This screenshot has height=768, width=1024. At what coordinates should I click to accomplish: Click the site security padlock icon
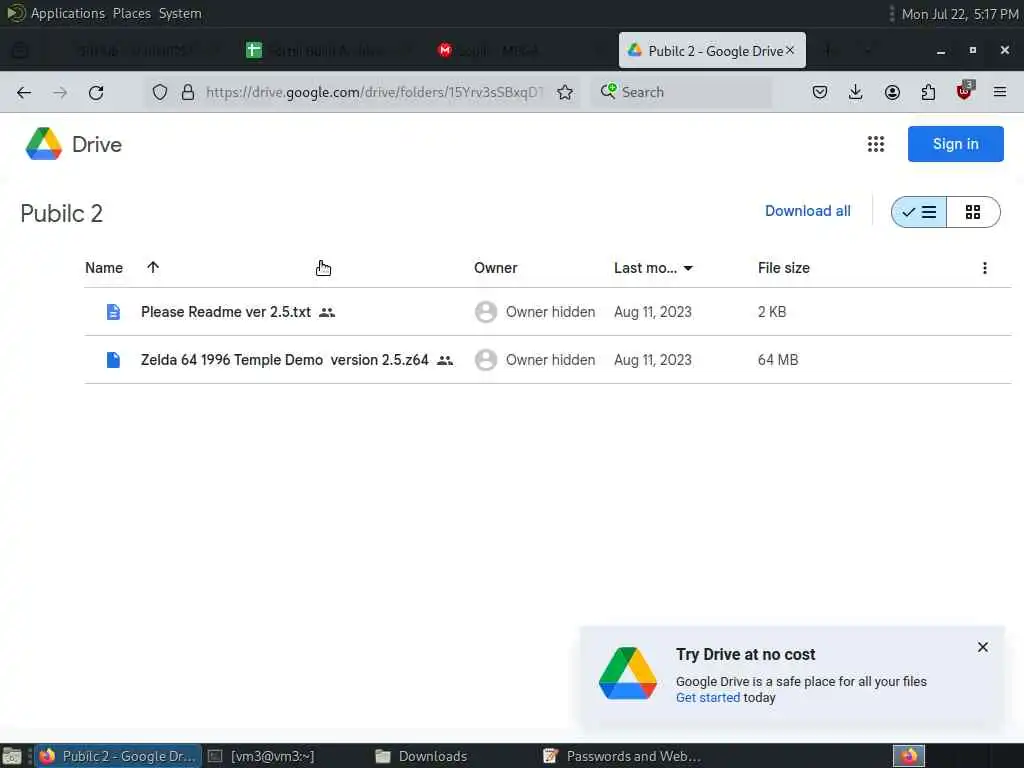[x=188, y=92]
